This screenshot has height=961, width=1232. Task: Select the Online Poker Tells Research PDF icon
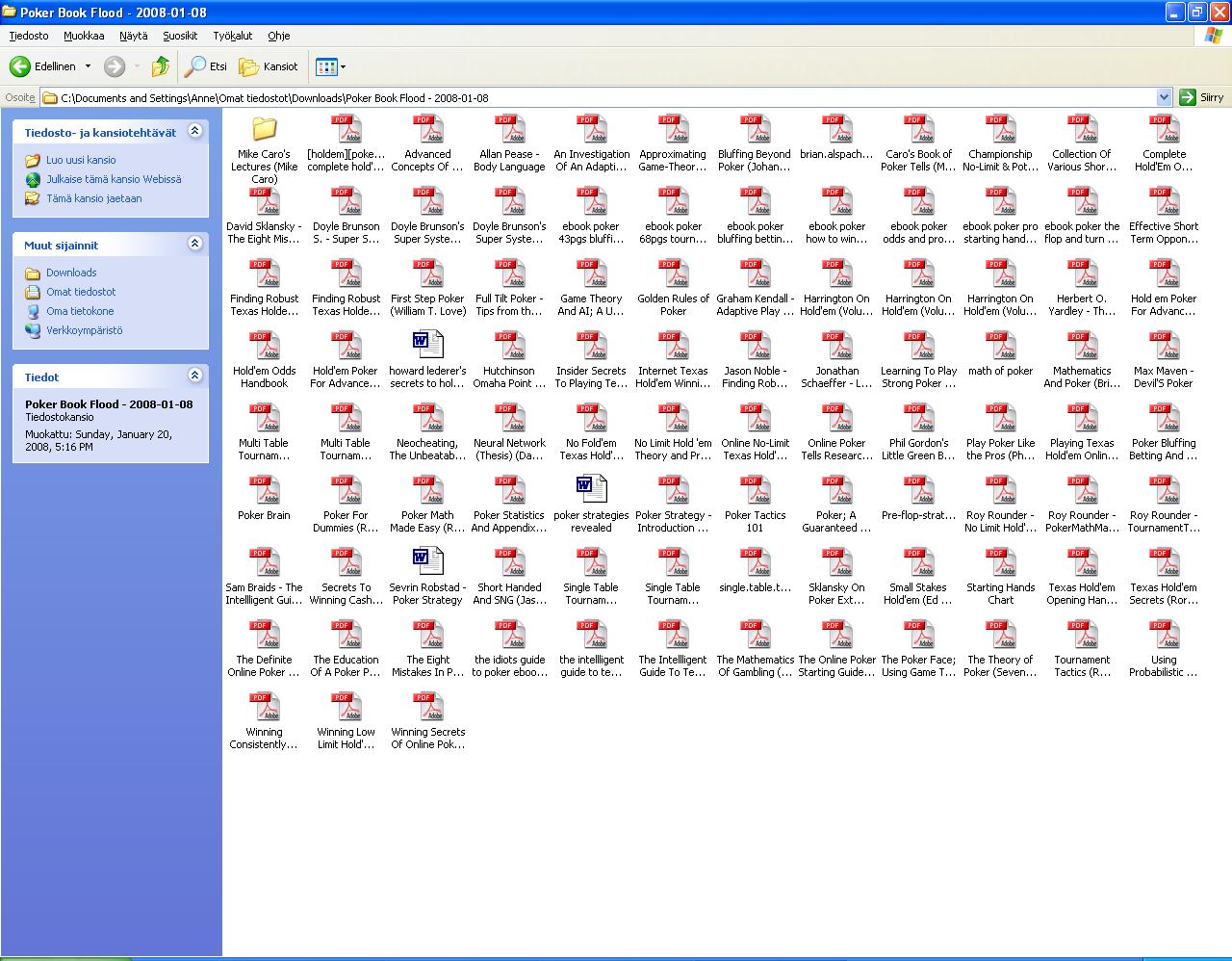click(x=836, y=418)
